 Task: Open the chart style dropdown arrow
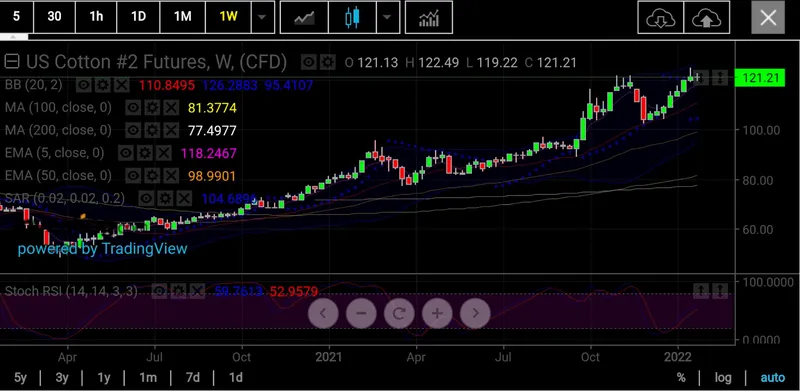[387, 17]
